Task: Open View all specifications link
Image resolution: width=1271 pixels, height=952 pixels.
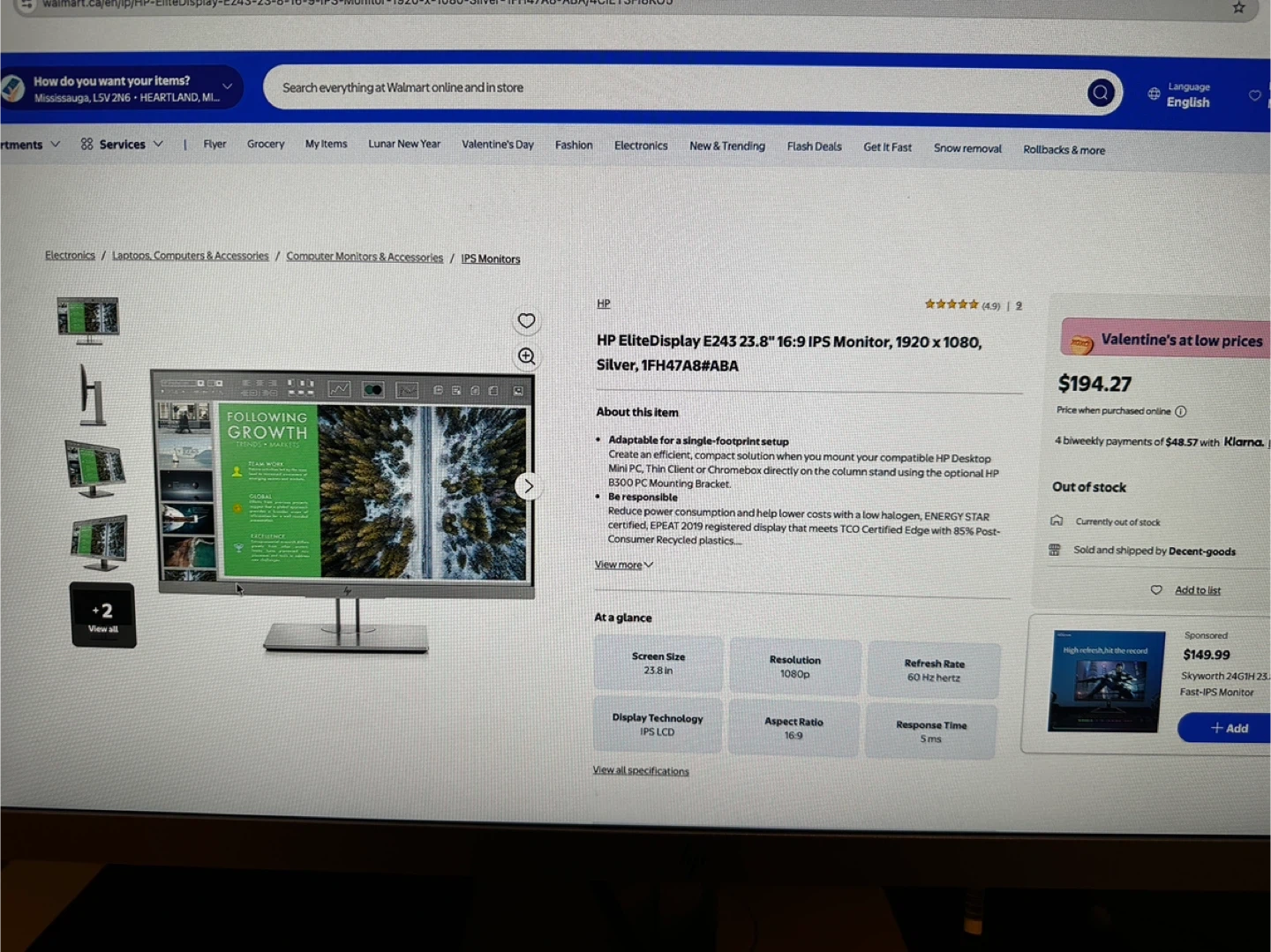Action: coord(641,770)
